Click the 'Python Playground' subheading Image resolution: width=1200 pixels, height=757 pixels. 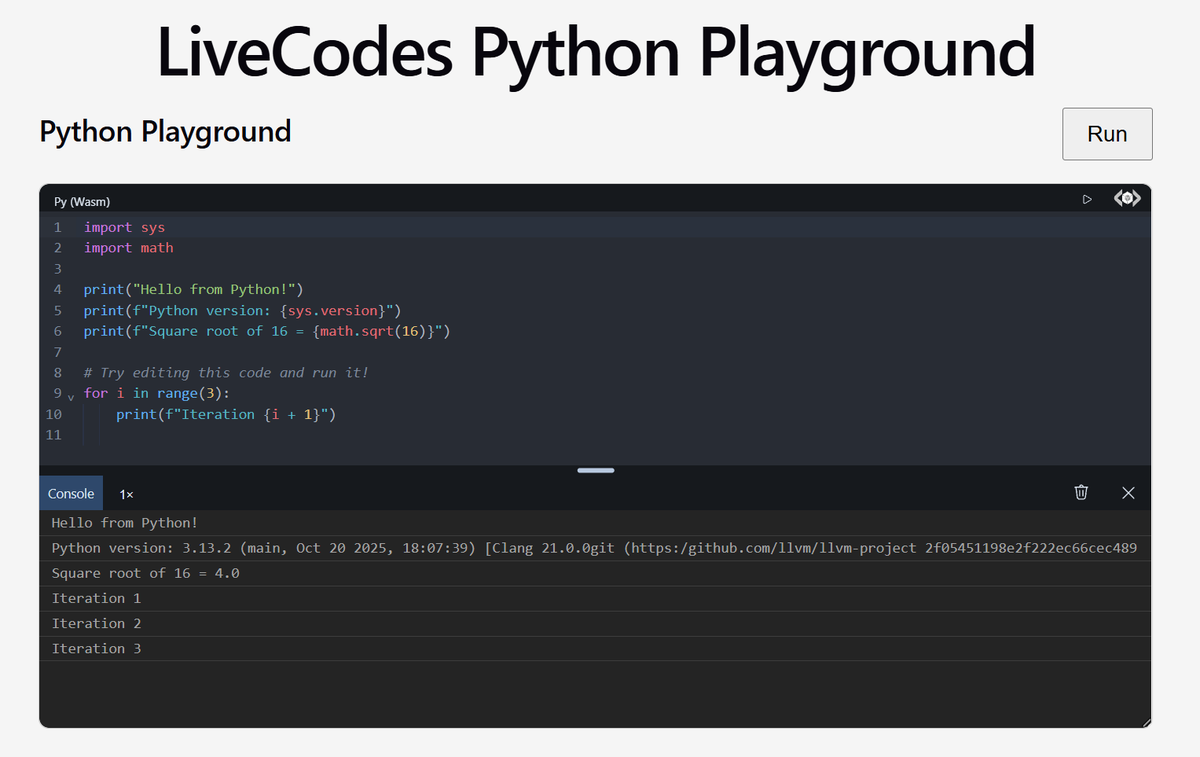165,131
